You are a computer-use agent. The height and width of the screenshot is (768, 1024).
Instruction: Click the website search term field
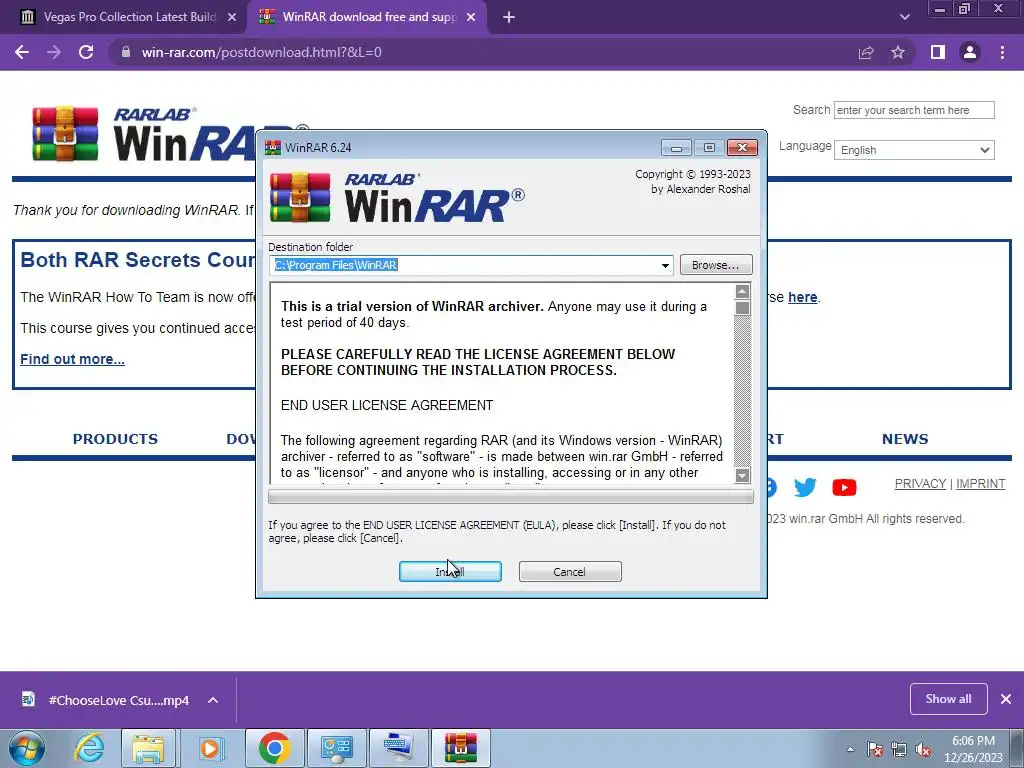(x=914, y=110)
